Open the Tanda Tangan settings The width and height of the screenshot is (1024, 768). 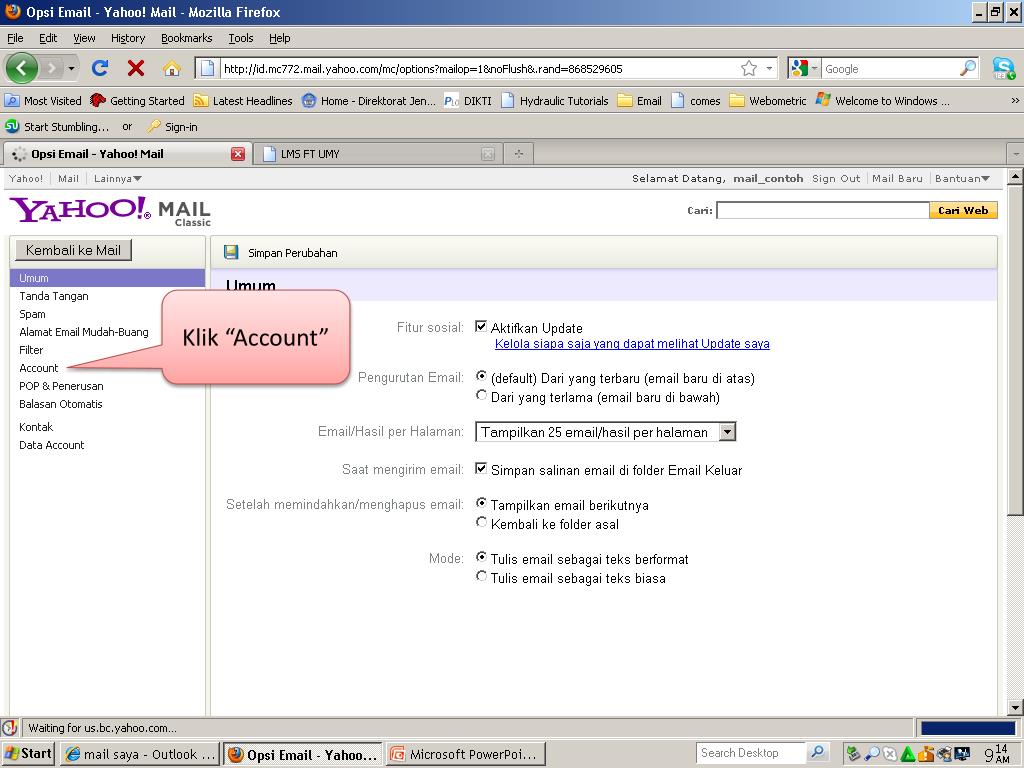point(54,296)
